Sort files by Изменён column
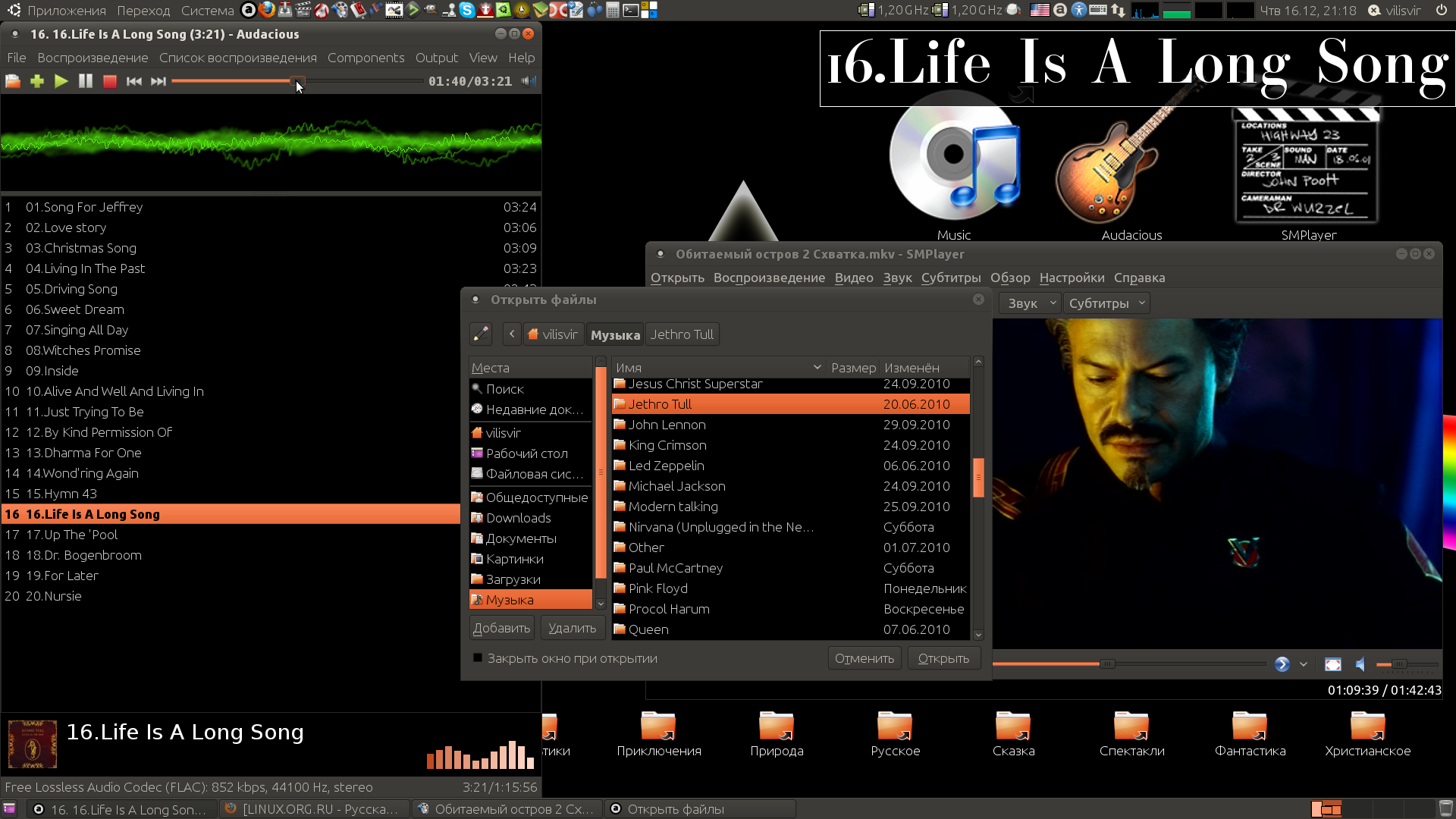 point(924,368)
